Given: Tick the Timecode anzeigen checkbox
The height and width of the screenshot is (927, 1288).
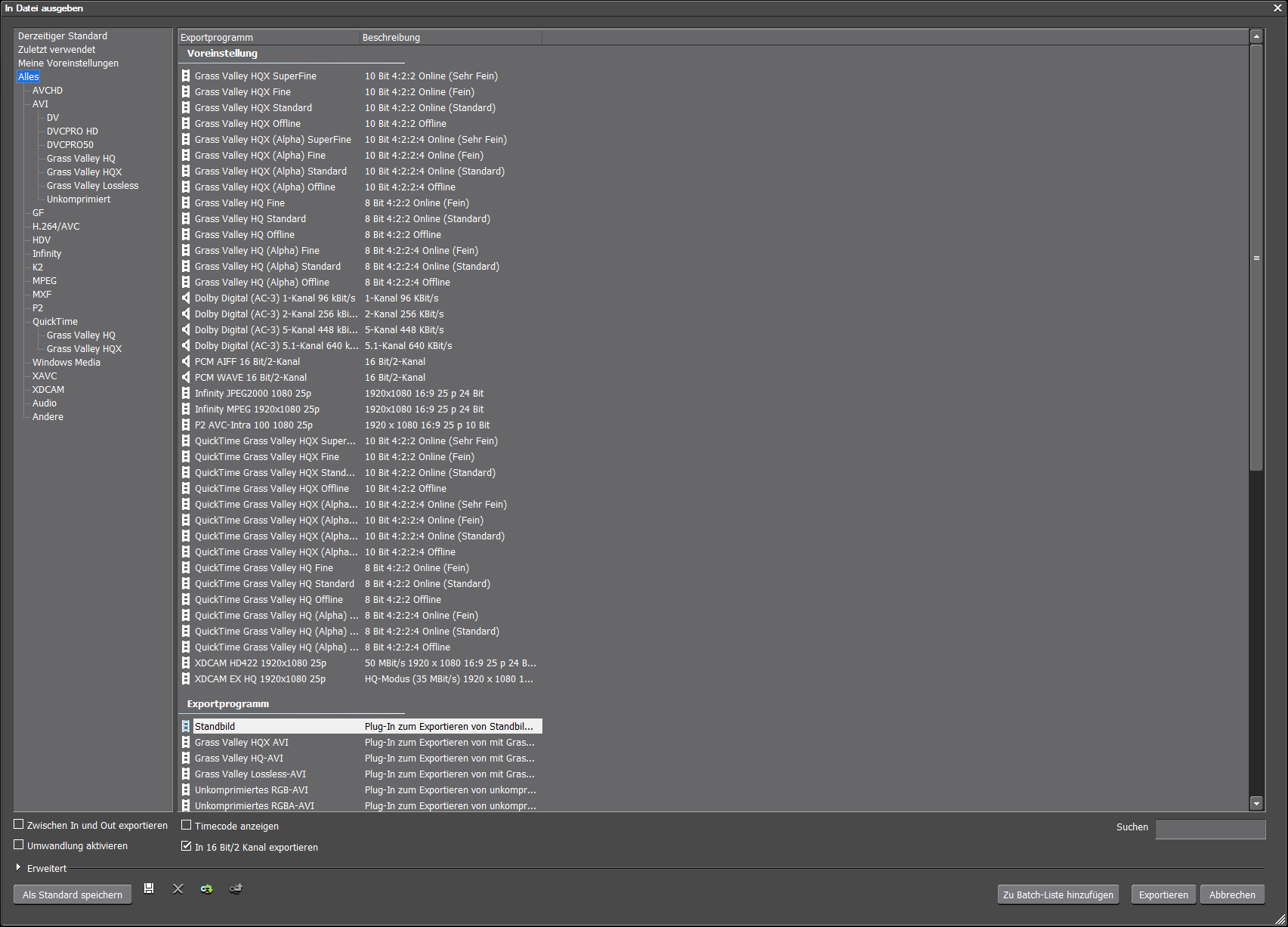Looking at the screenshot, I should (x=187, y=825).
